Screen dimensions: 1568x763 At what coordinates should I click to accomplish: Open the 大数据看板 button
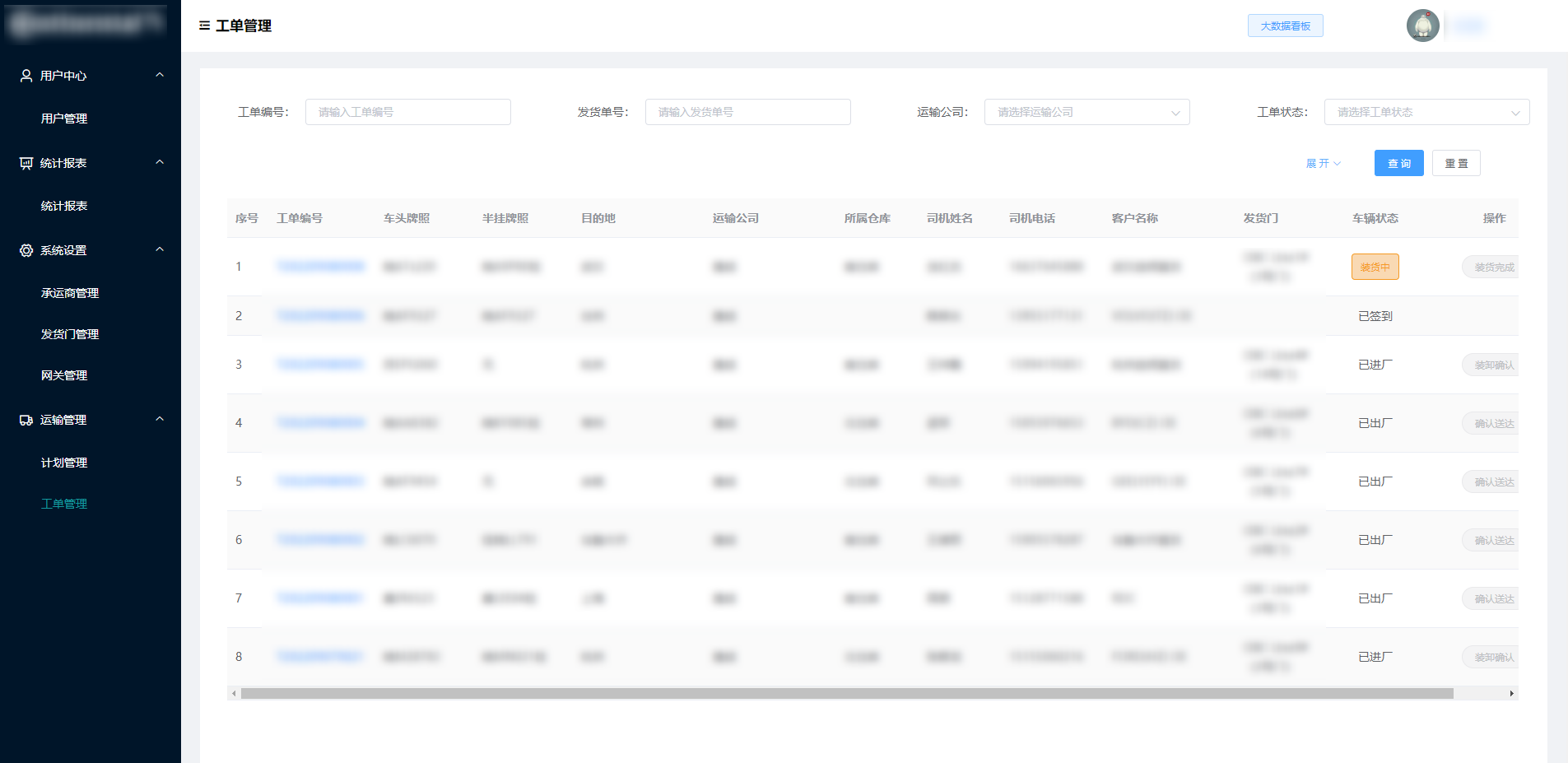coord(1285,26)
